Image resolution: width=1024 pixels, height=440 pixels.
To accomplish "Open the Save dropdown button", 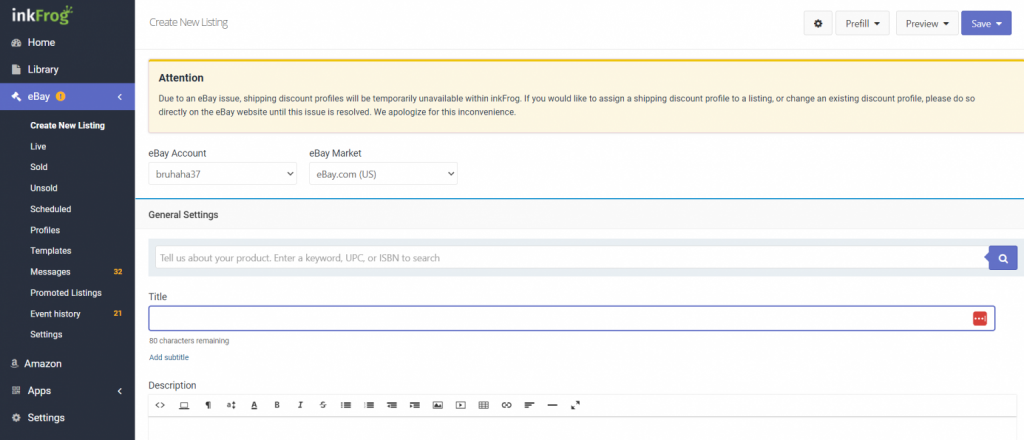I will pyautogui.click(x=986, y=24).
